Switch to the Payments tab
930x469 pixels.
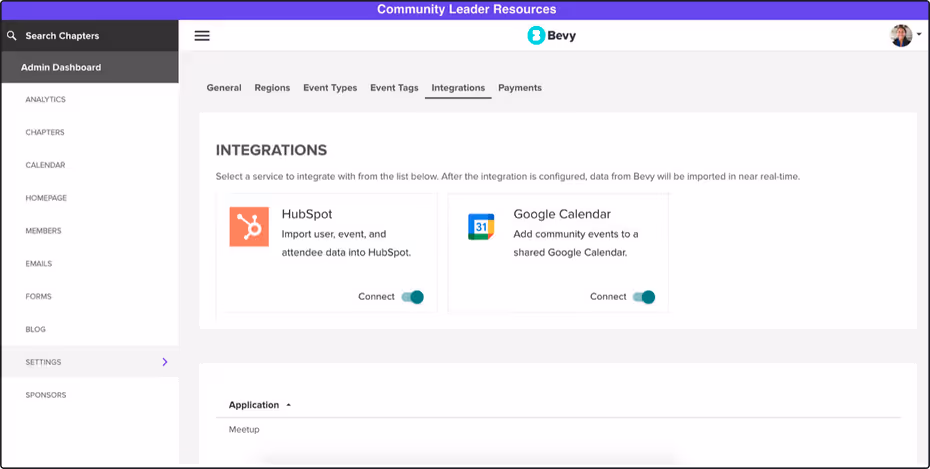coord(520,88)
